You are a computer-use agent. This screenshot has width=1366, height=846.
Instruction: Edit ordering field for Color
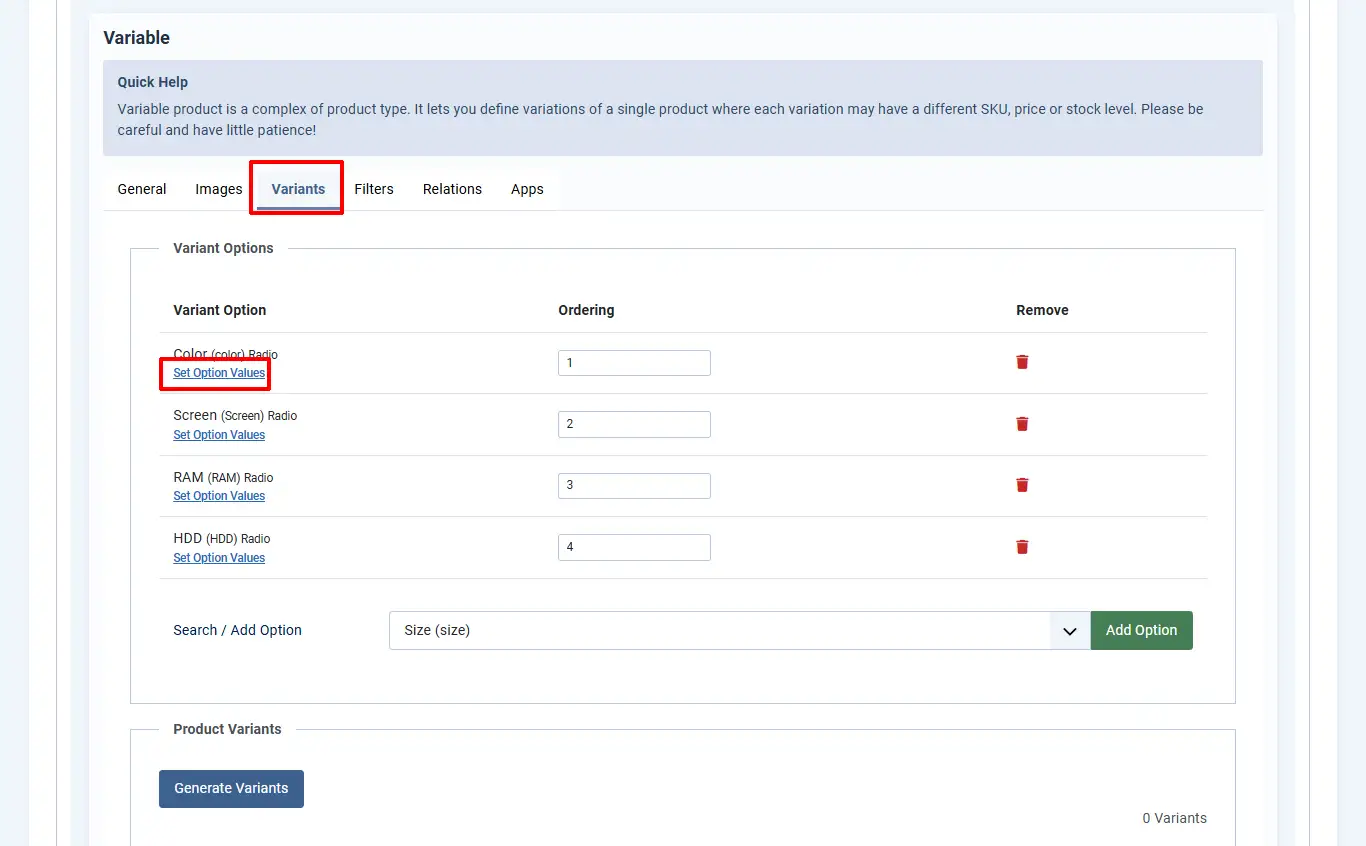click(634, 363)
